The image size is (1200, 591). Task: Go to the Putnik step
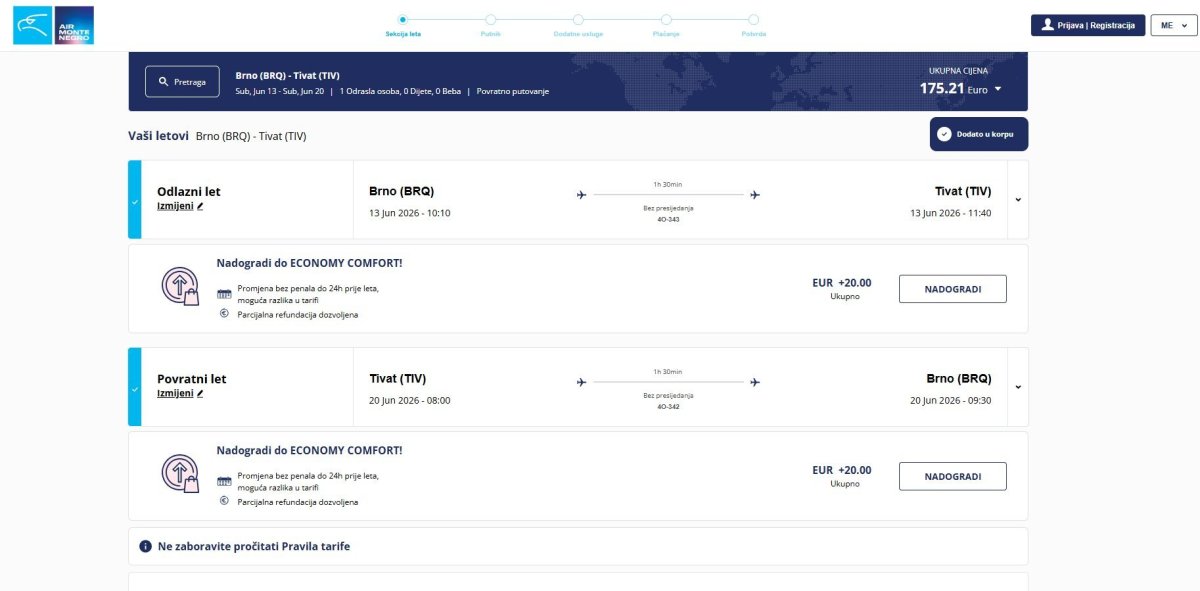tap(490, 19)
